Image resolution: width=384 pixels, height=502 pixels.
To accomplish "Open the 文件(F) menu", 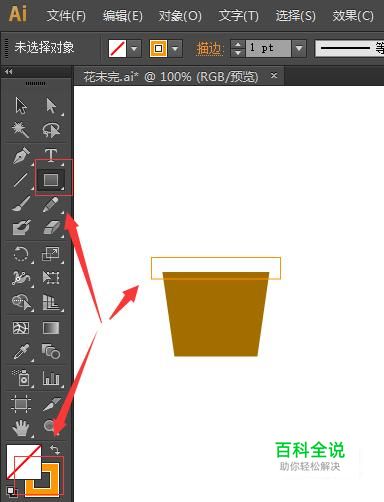I will point(66,16).
